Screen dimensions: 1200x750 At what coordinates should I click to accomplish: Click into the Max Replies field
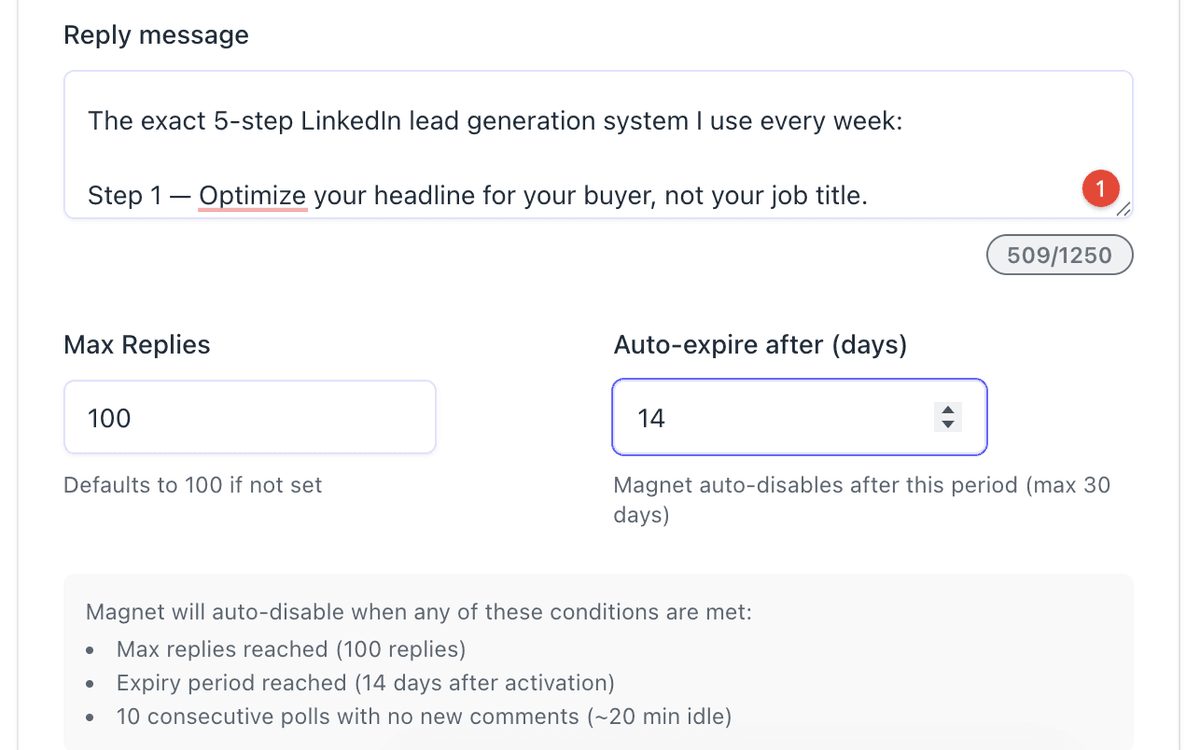(250, 418)
